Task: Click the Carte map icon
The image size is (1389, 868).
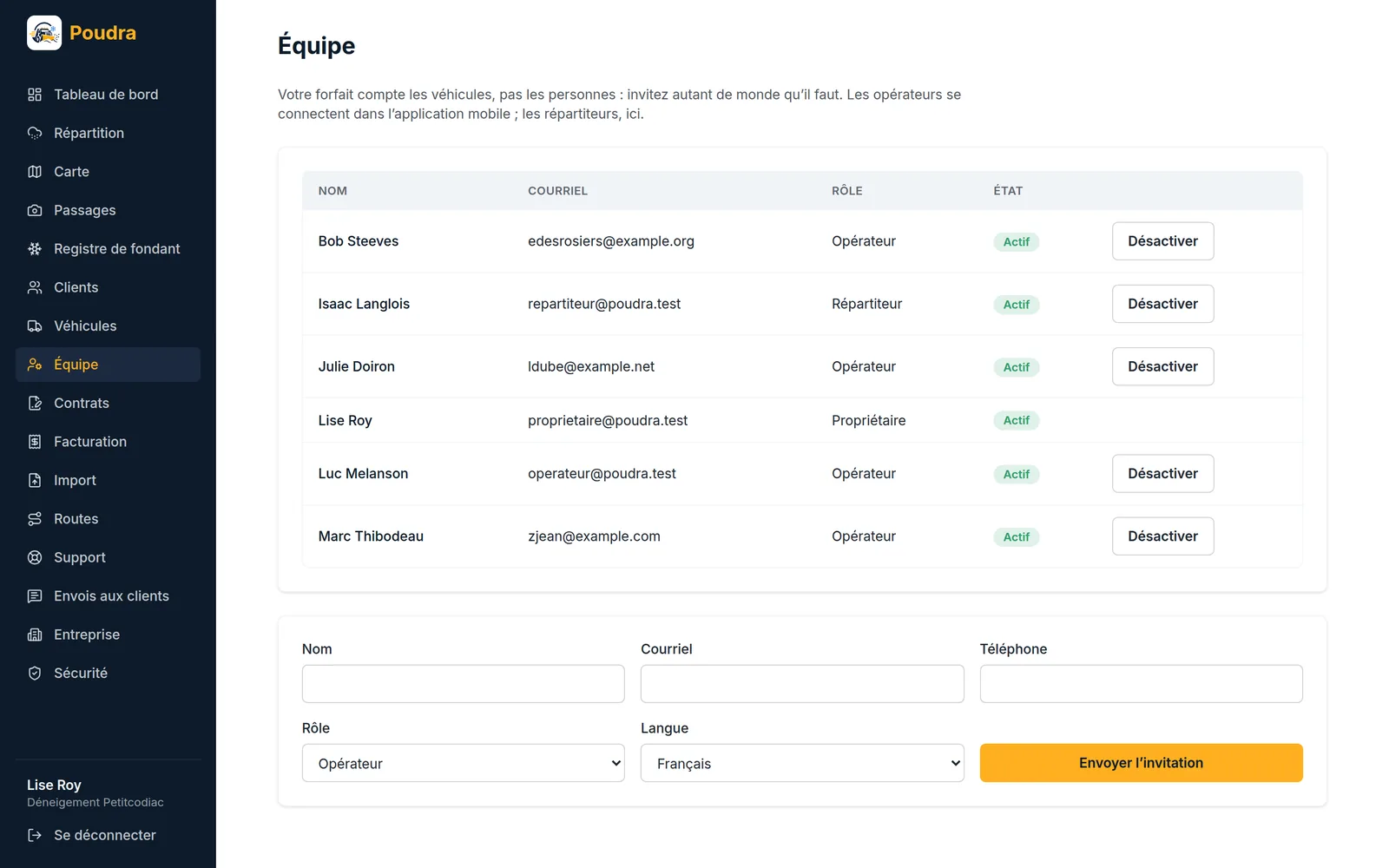Action: tap(35, 172)
